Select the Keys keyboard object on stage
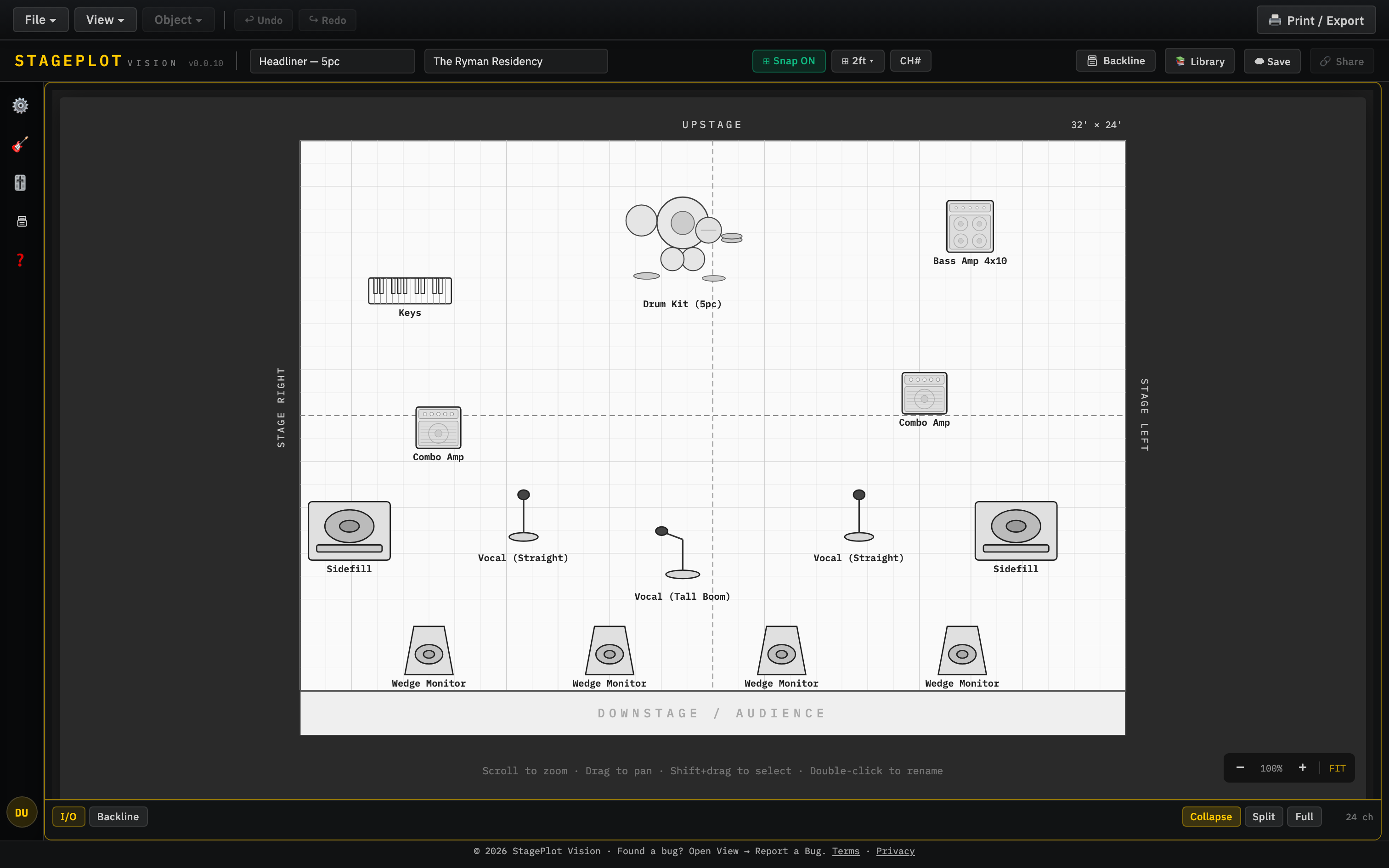 pyautogui.click(x=410, y=290)
